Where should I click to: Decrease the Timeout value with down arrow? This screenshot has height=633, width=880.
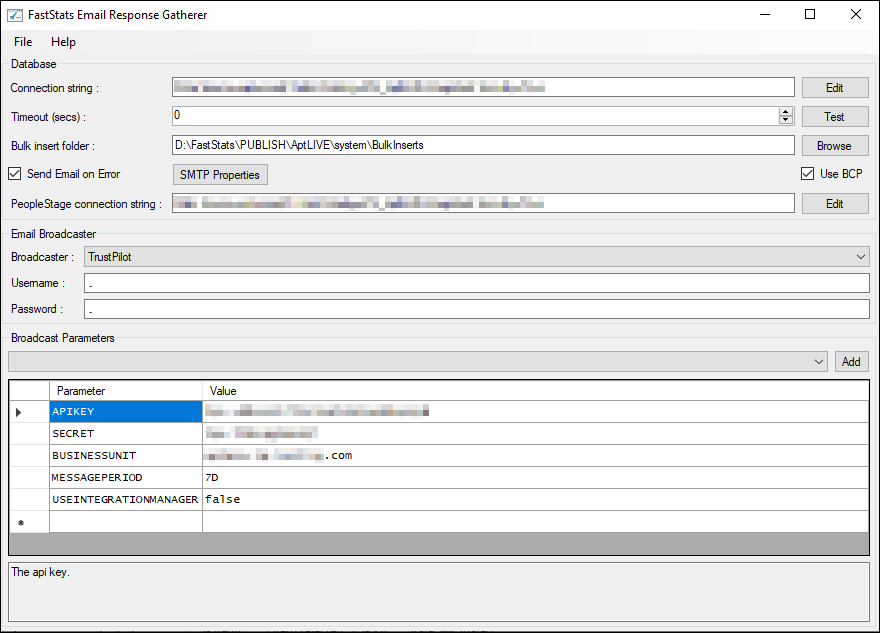tap(786, 120)
